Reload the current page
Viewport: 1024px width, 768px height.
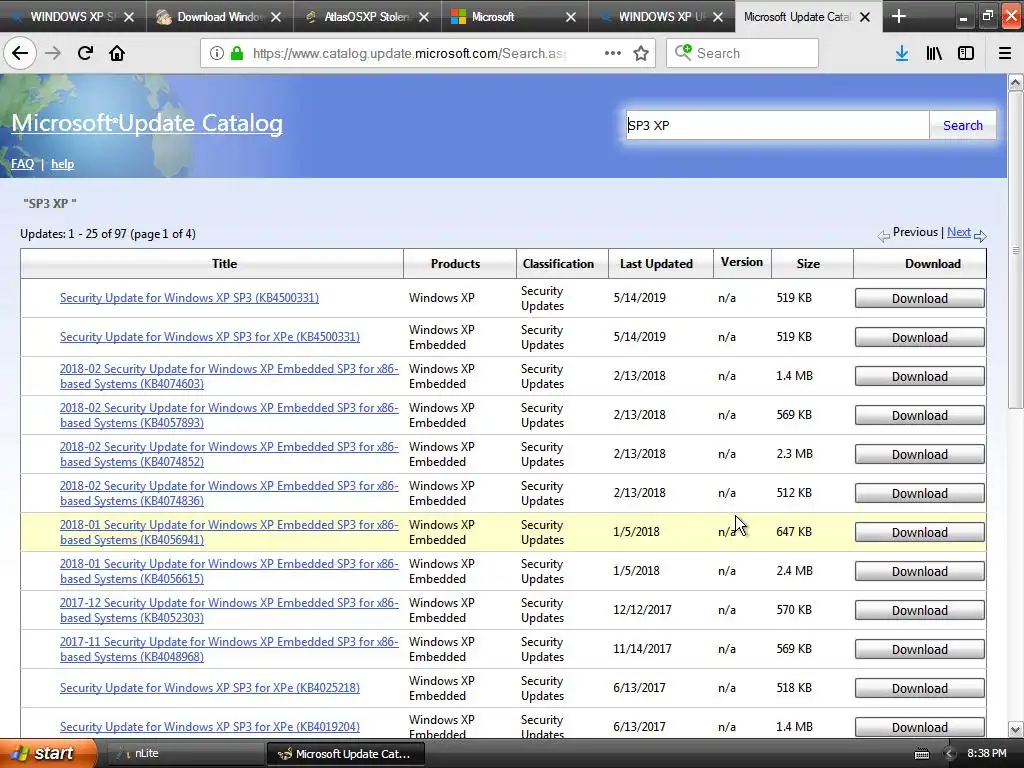(x=85, y=53)
